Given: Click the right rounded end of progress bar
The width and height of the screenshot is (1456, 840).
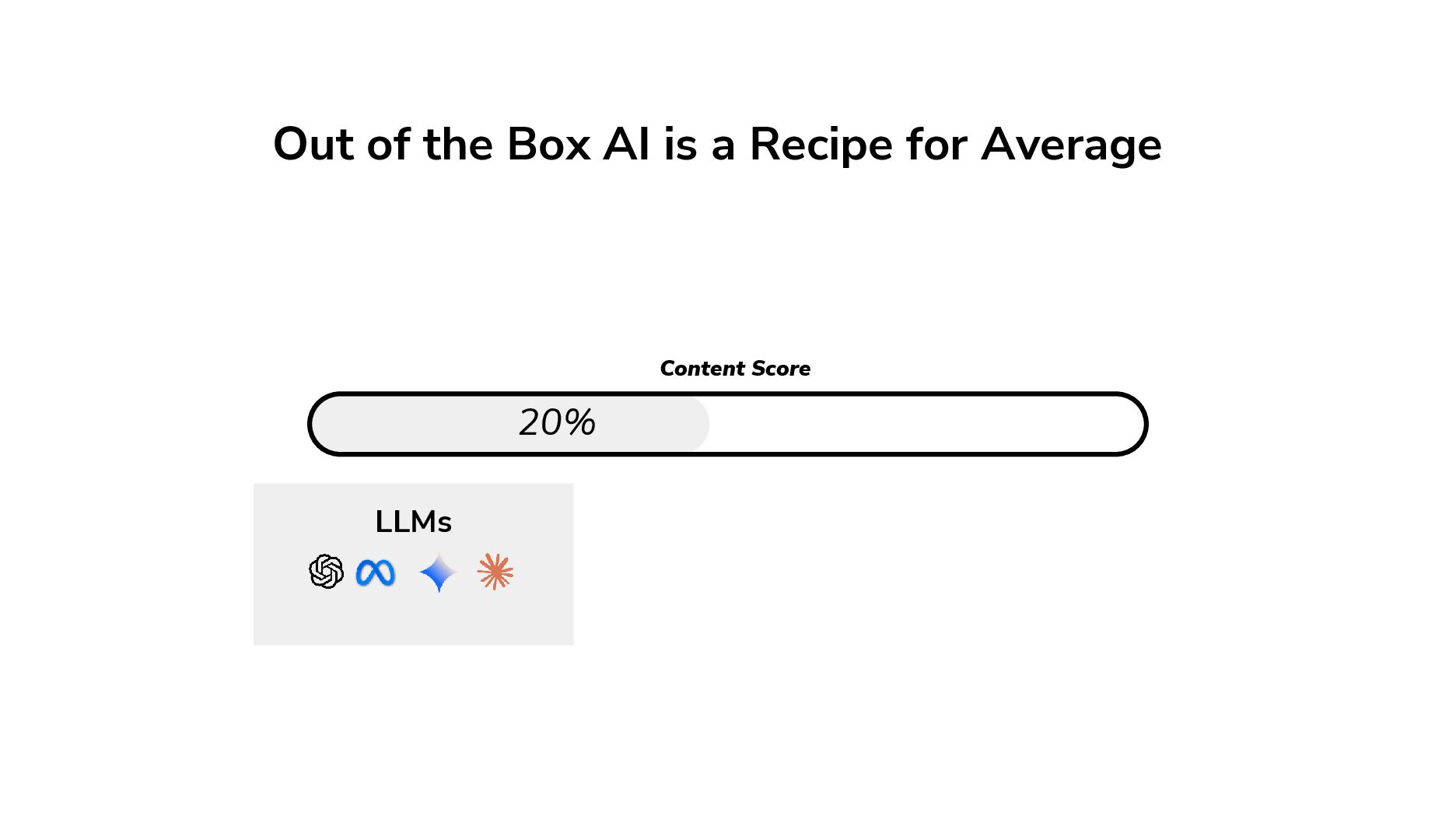Looking at the screenshot, I should 1130,424.
